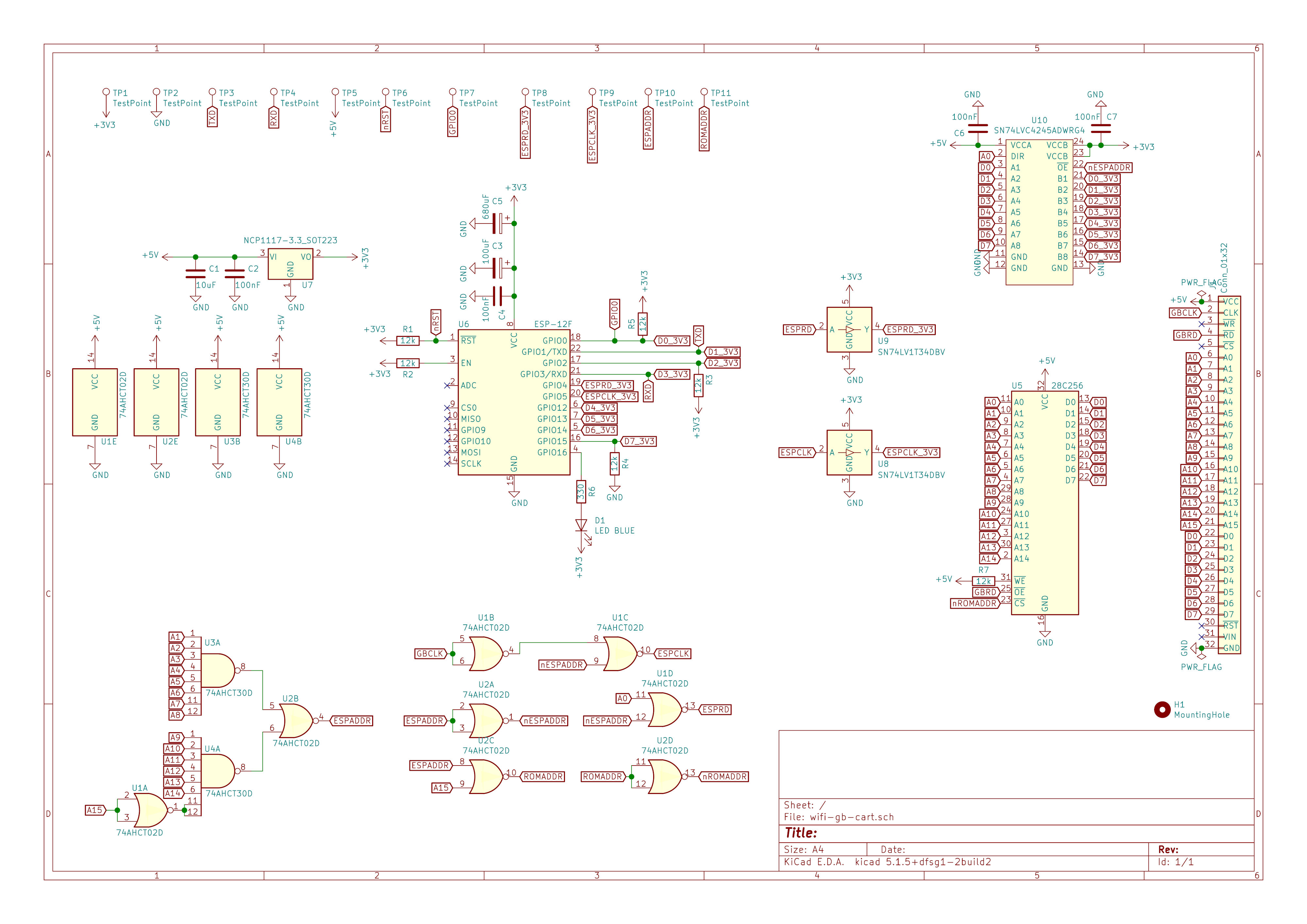Viewport: 1307px width, 924px height.
Task: Click the U9 buffer symbol box
Action: point(849,330)
